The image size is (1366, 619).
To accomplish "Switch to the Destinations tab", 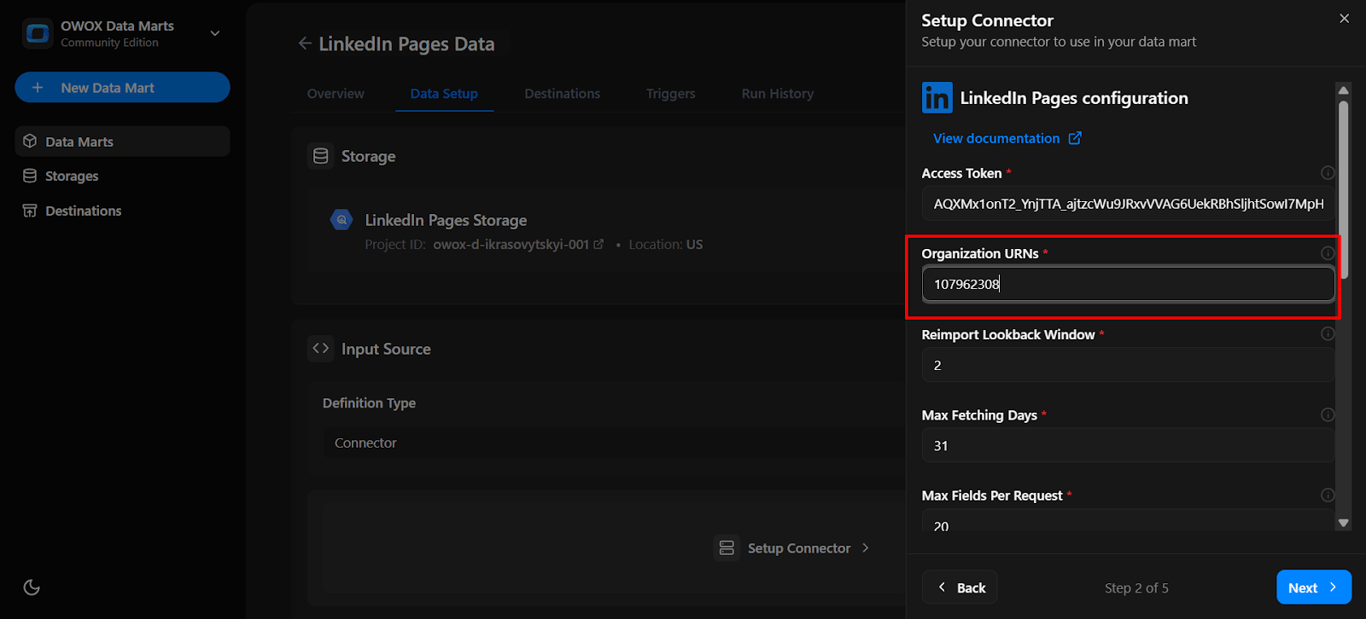I will tap(562, 93).
